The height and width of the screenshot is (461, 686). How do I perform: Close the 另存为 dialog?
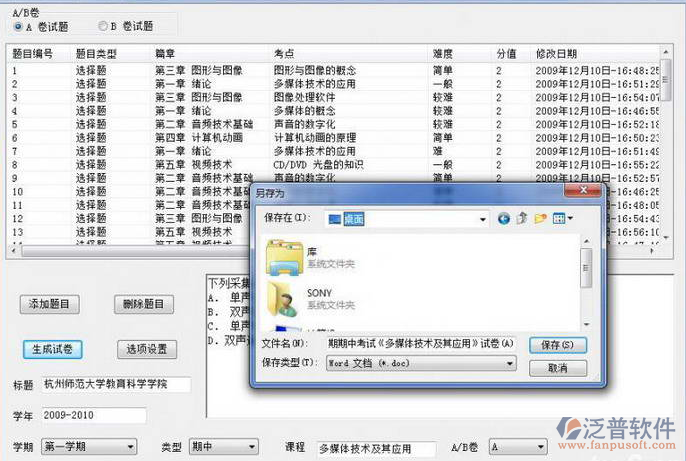click(584, 190)
